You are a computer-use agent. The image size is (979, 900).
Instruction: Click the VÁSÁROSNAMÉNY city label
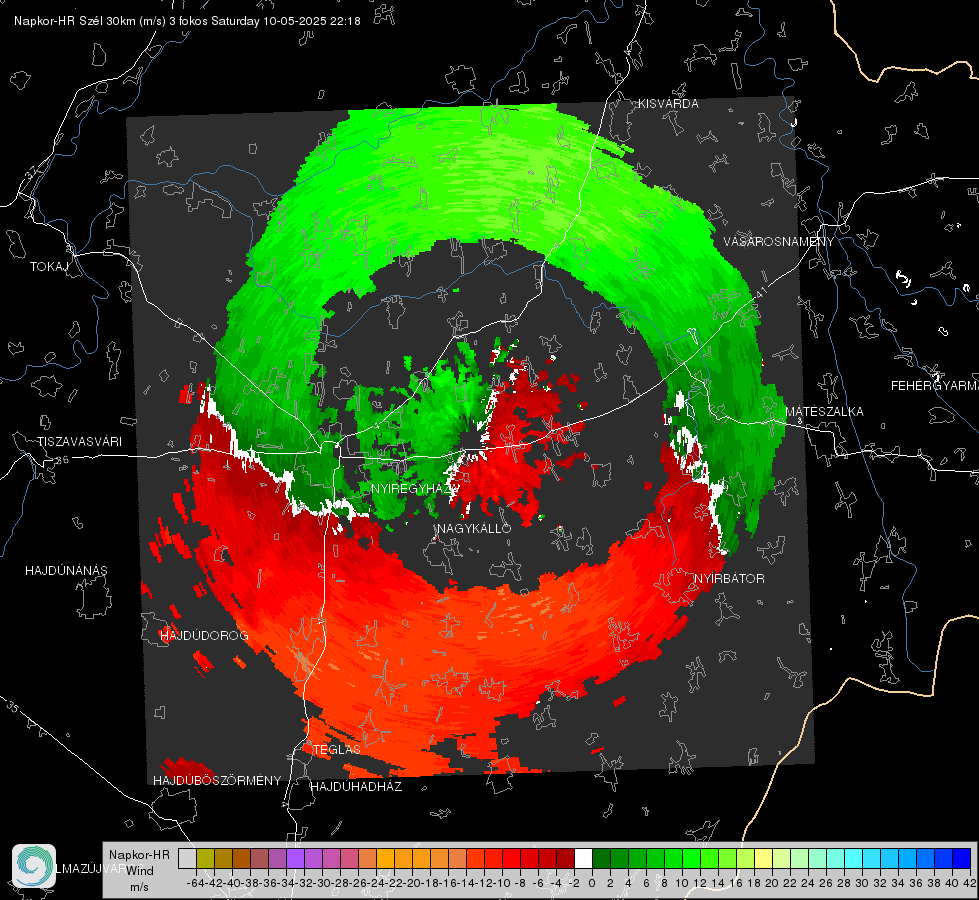779,242
